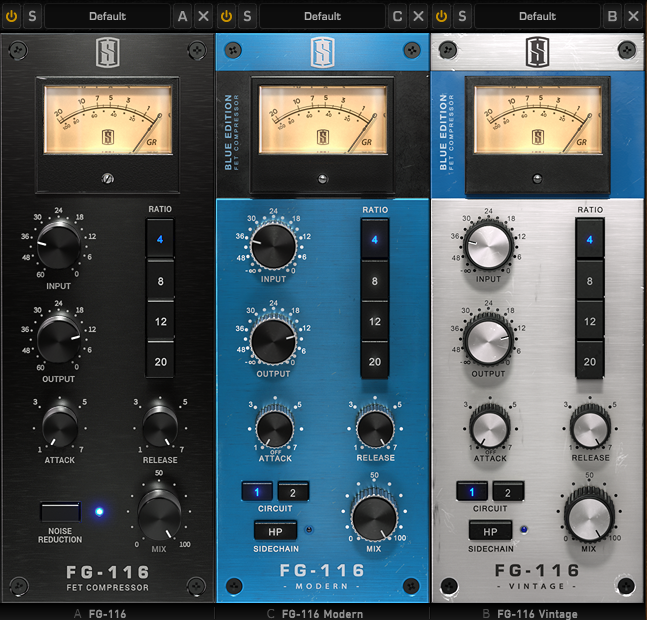Click meter calibration screw on black FG-116
Screen dimensions: 647x620
coord(108,179)
